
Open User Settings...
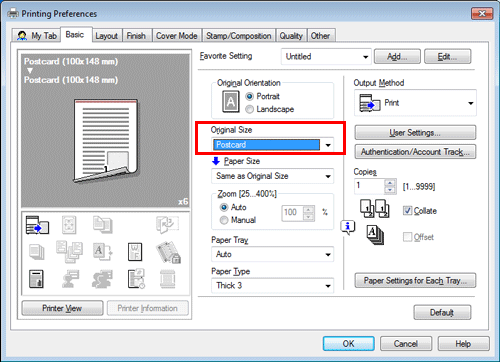point(415,133)
